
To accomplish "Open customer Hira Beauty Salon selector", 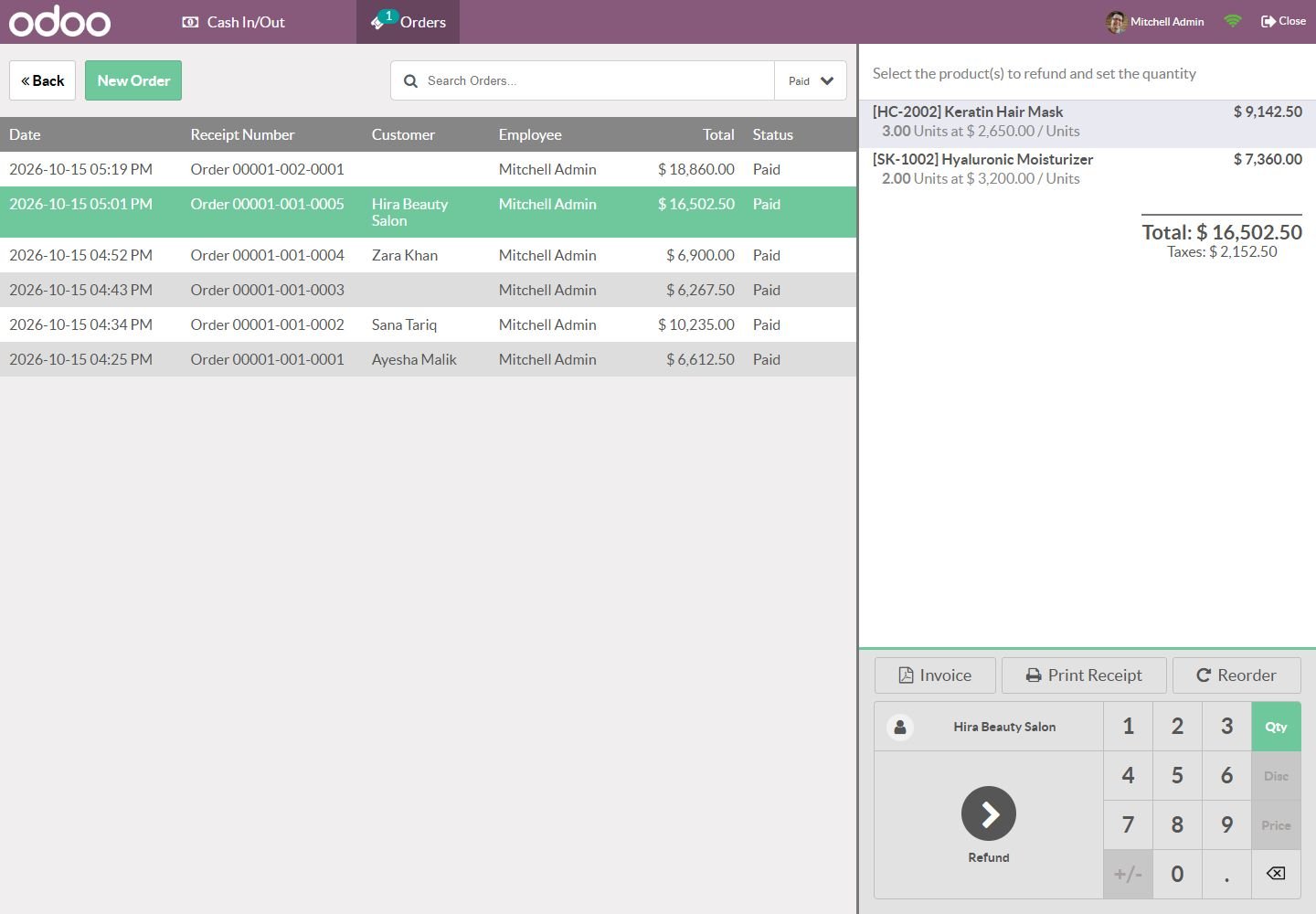I will 989,727.
